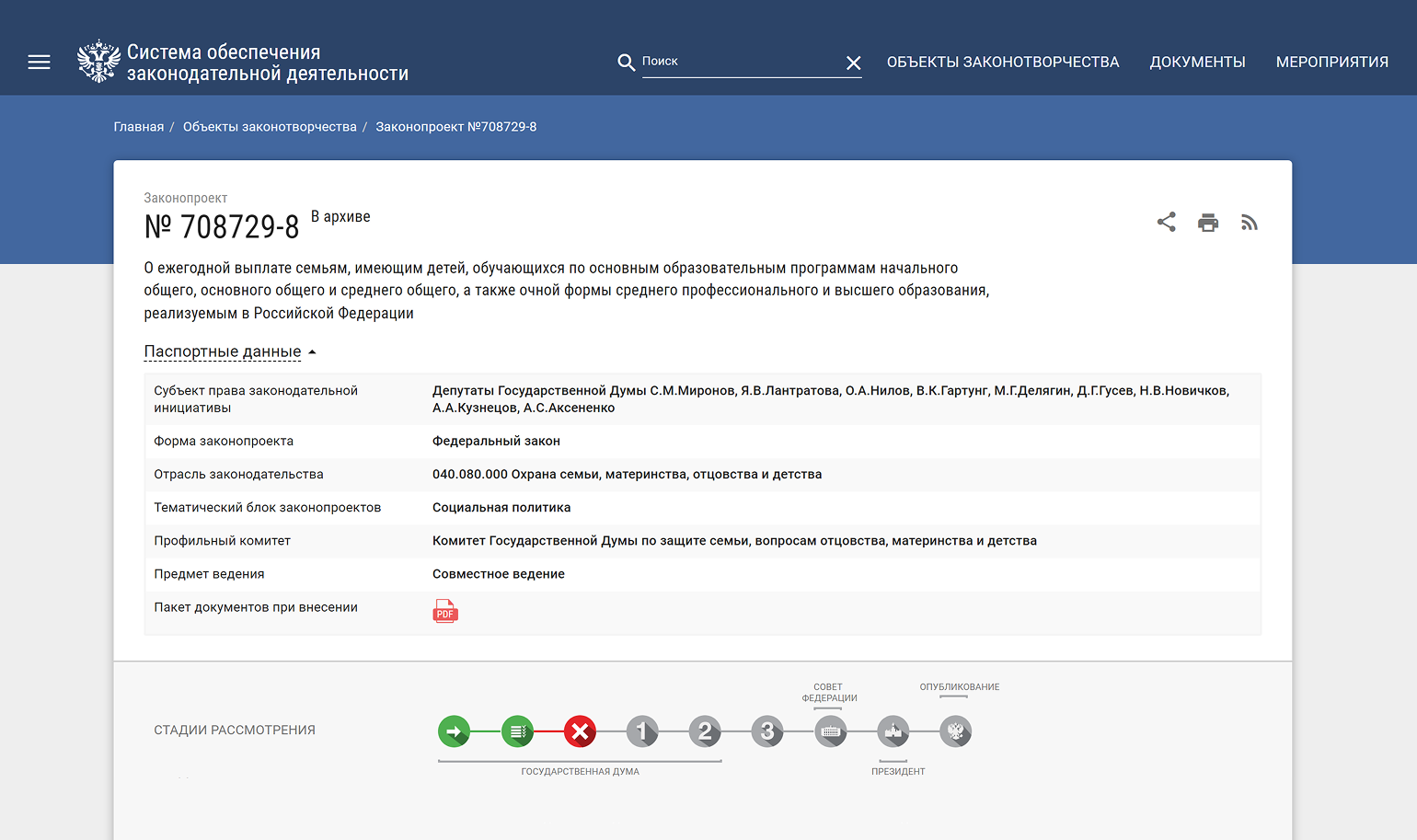Click Совет Федерации stage icon
The width and height of the screenshot is (1417, 840).
click(830, 732)
